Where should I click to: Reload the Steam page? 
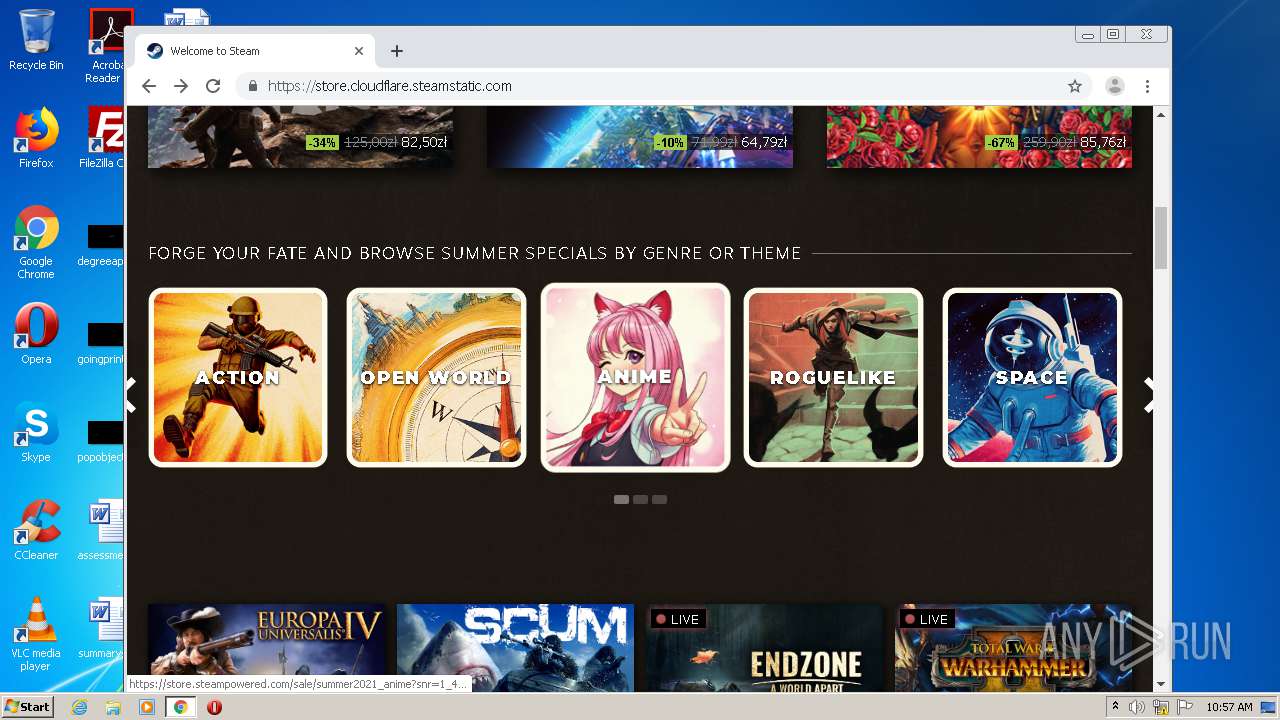point(213,86)
